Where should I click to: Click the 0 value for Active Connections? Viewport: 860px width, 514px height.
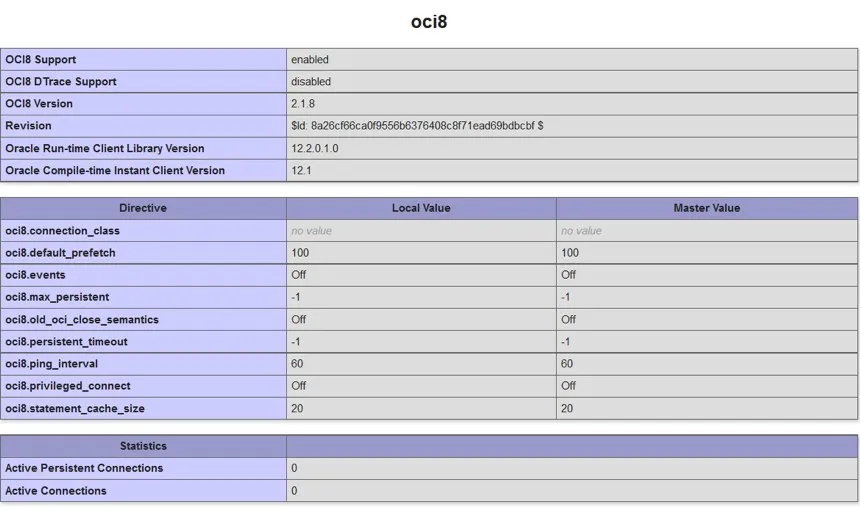click(295, 491)
